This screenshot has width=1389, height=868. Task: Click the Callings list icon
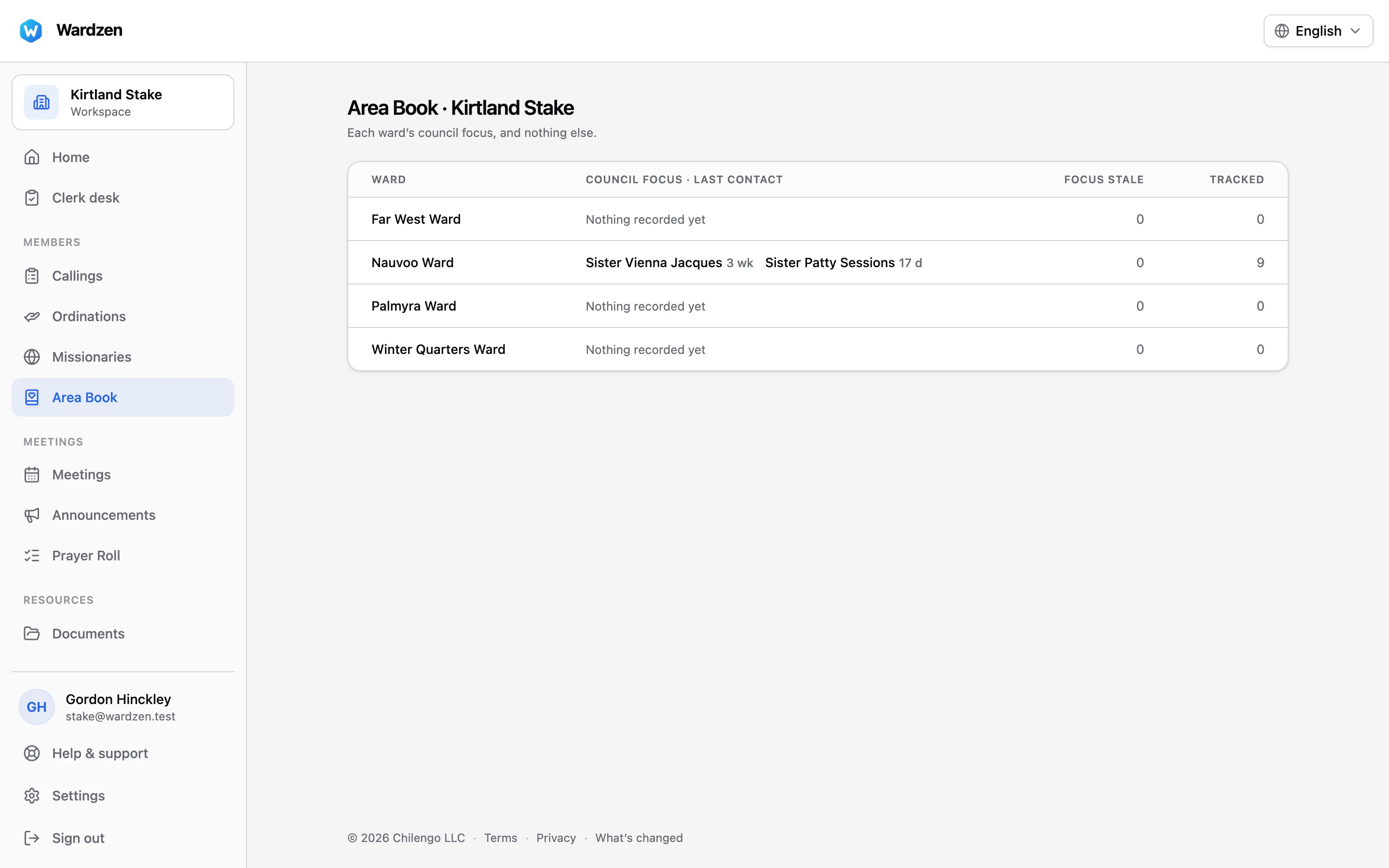click(31, 275)
